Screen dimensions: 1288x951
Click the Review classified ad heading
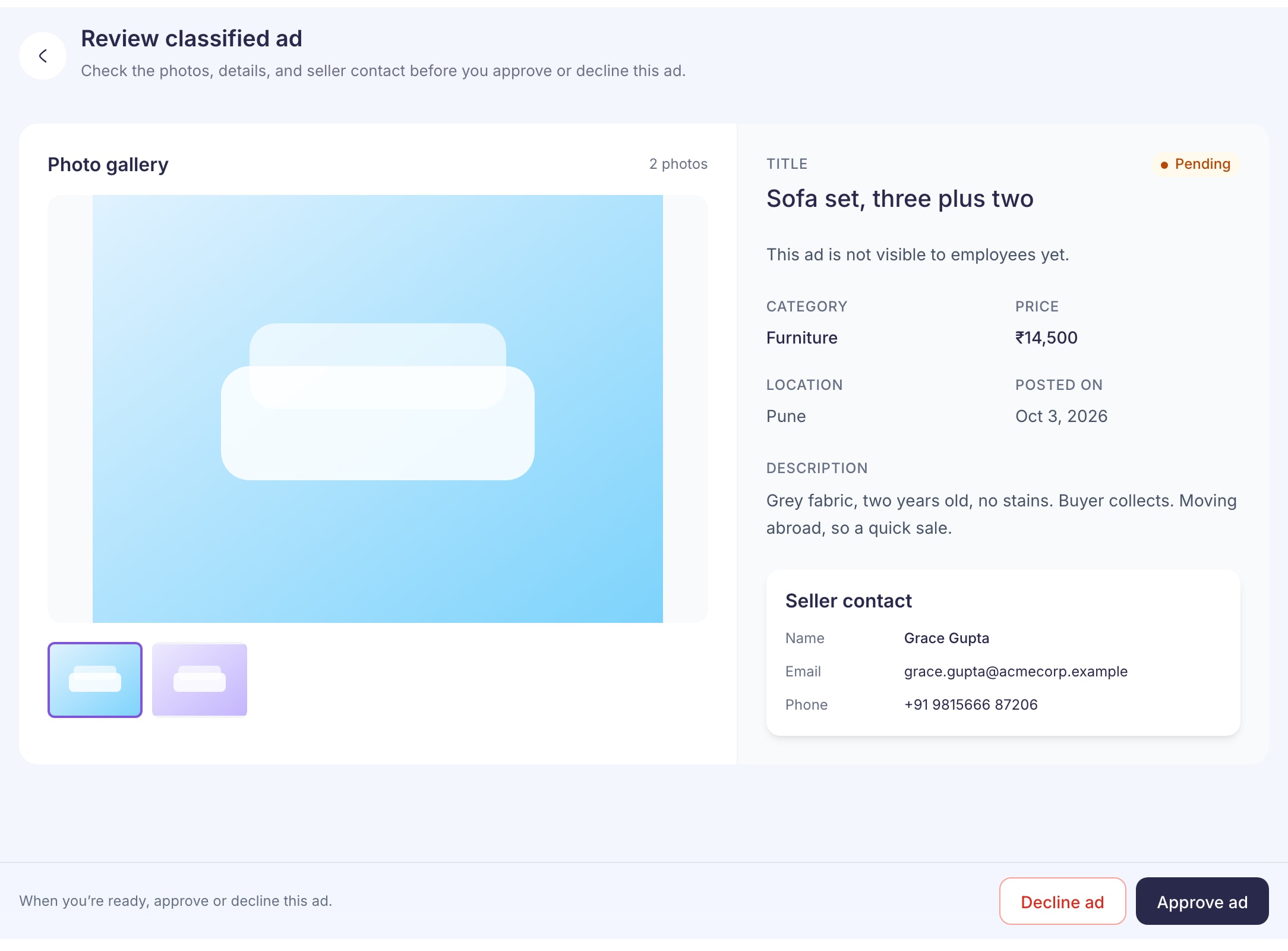click(x=191, y=39)
